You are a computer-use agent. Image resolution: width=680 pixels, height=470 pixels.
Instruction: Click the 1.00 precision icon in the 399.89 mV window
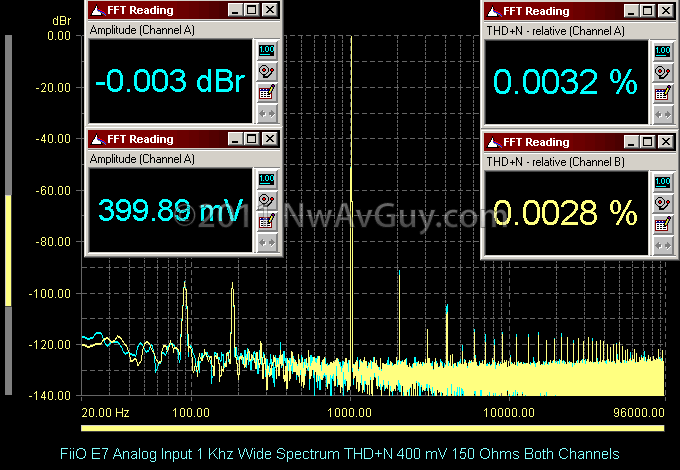[267, 179]
